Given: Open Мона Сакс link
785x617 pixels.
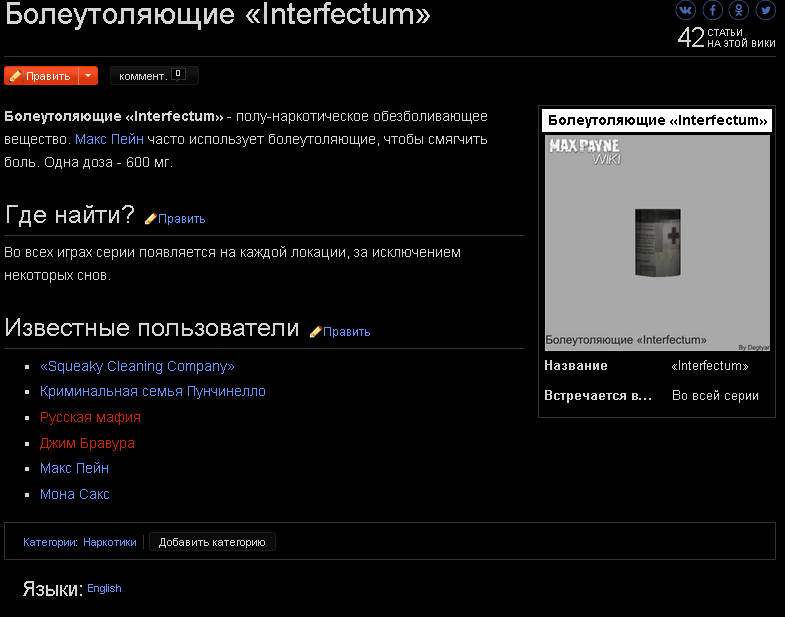Looking at the screenshot, I should pyautogui.click(x=75, y=495).
